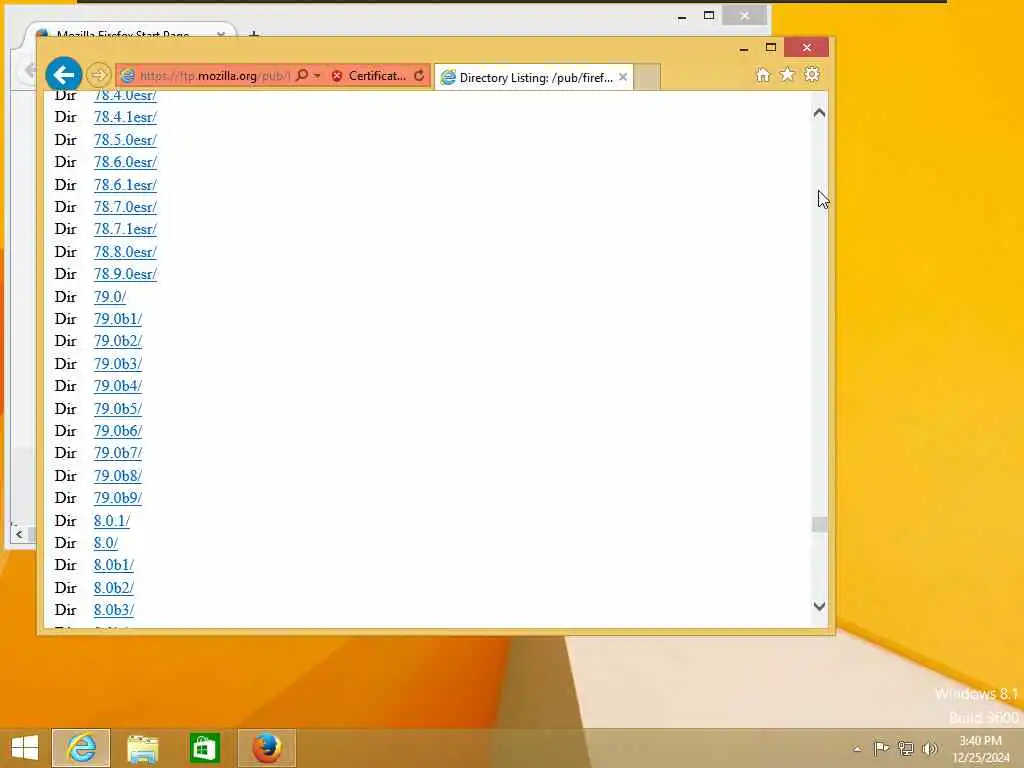Open the 78.8.0esr/ directory link
This screenshot has width=1024, height=768.
pos(125,252)
